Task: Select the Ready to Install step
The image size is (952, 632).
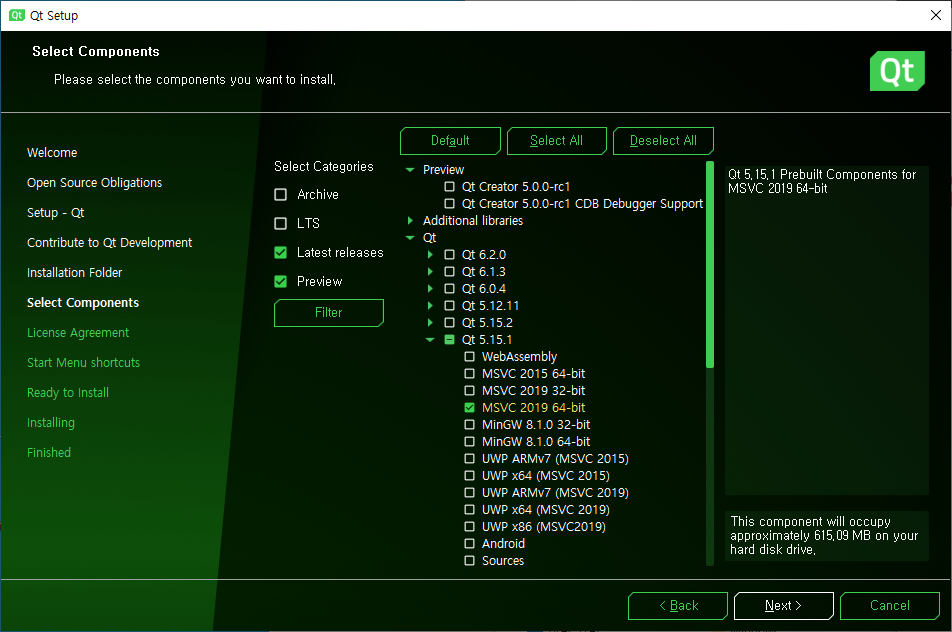Action: tap(68, 393)
